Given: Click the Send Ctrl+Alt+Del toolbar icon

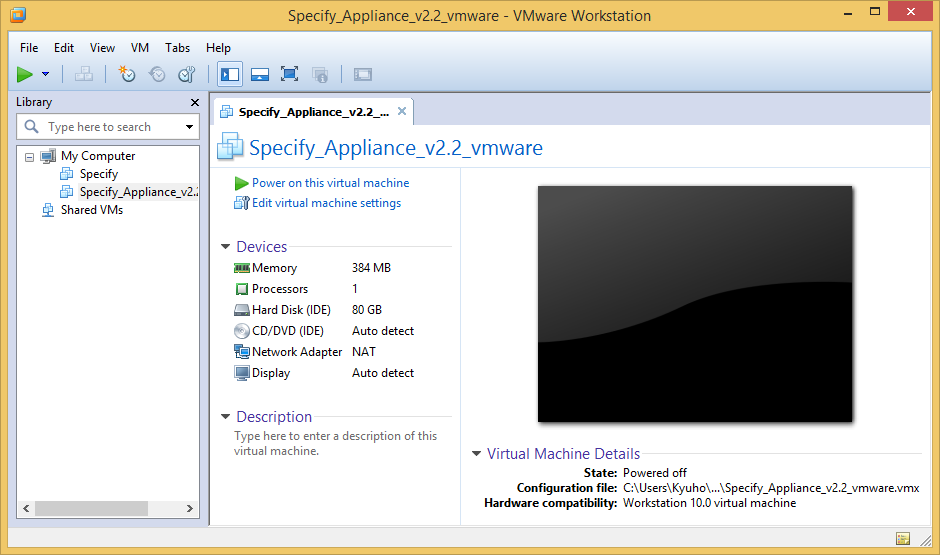Looking at the screenshot, I should point(83,74).
